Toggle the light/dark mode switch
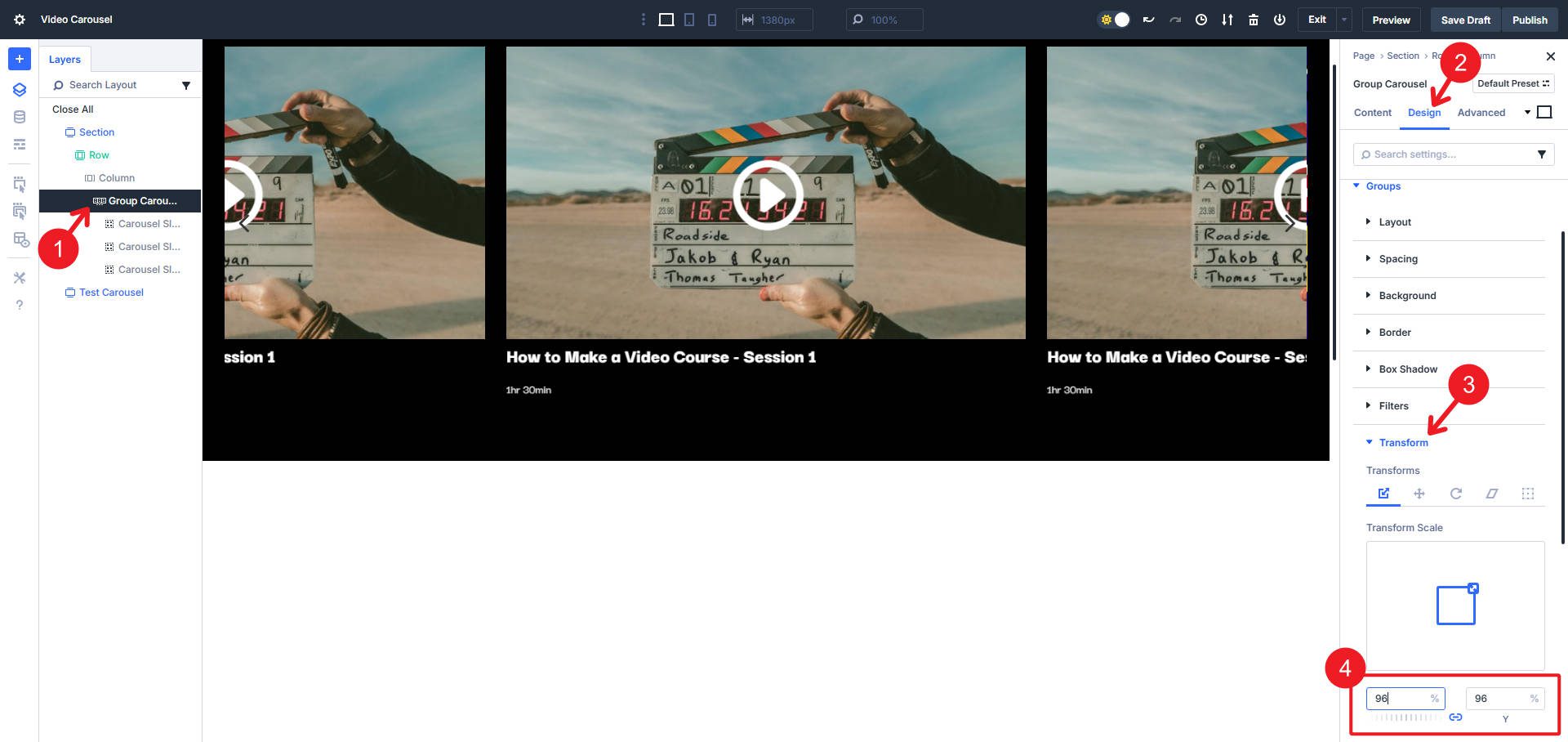The height and width of the screenshot is (742, 1568). [x=1115, y=20]
